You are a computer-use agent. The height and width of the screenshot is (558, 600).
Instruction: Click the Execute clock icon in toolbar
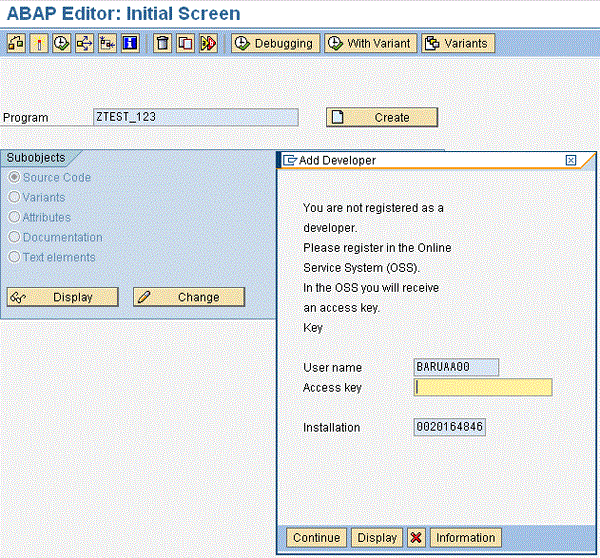pos(61,43)
